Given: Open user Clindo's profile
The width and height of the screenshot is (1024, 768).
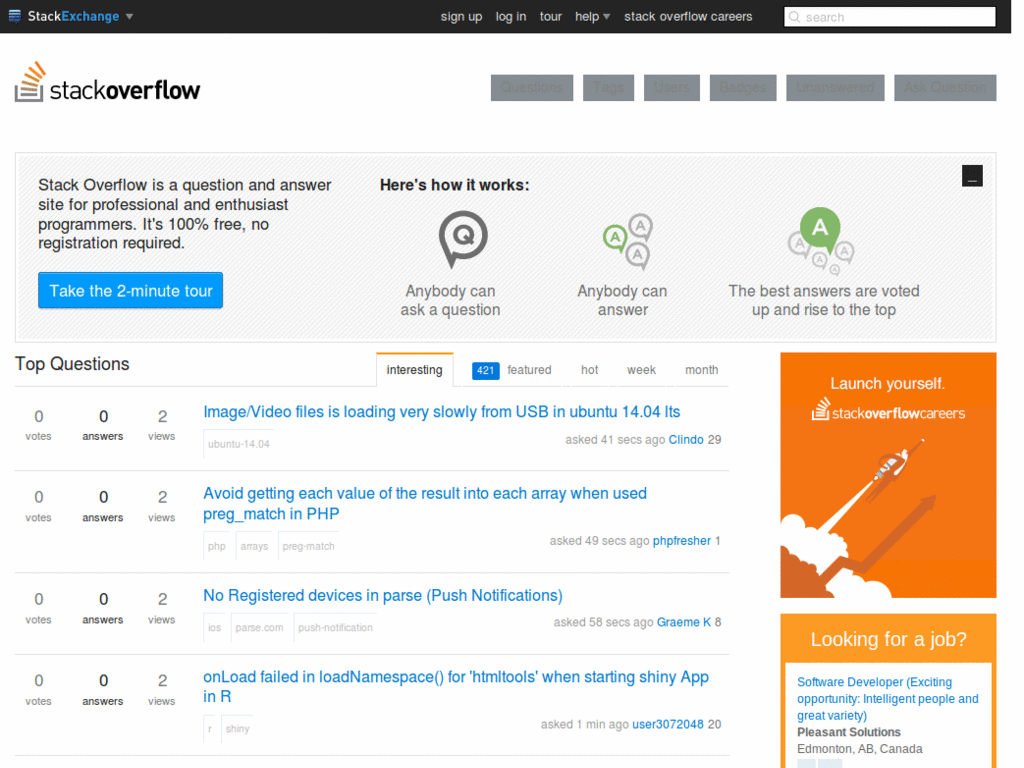Looking at the screenshot, I should click(x=686, y=440).
